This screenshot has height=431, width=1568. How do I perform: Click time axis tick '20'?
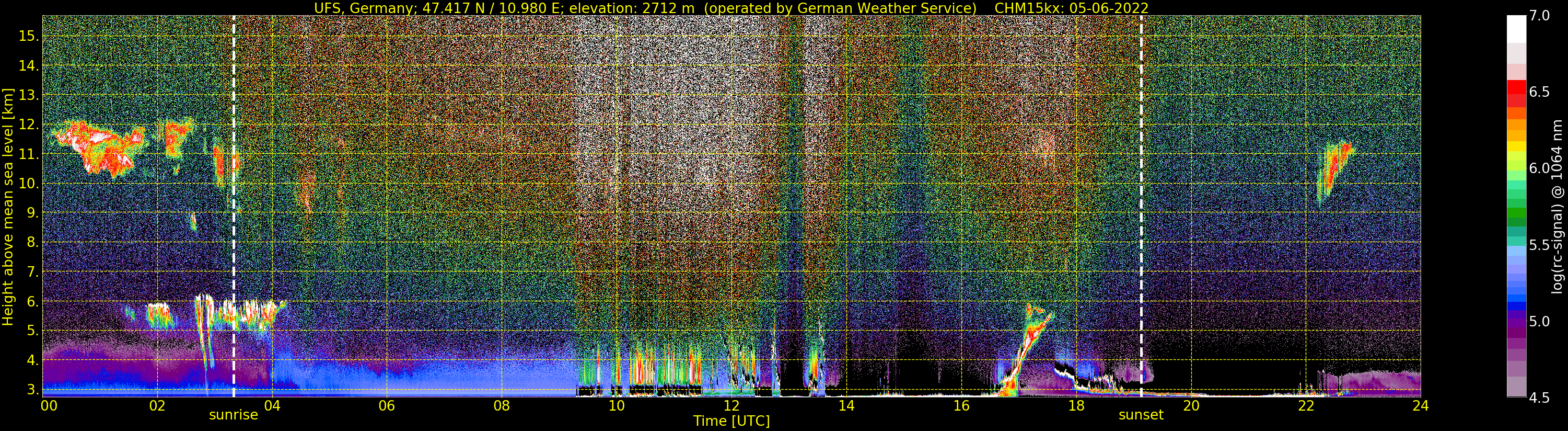pyautogui.click(x=1191, y=406)
